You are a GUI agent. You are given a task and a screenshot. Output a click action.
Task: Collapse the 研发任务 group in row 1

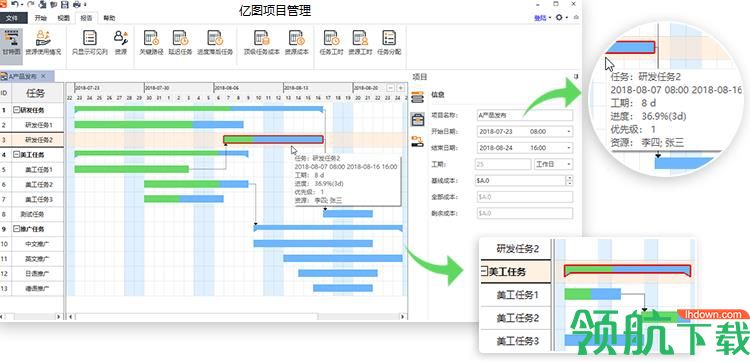coord(16,110)
